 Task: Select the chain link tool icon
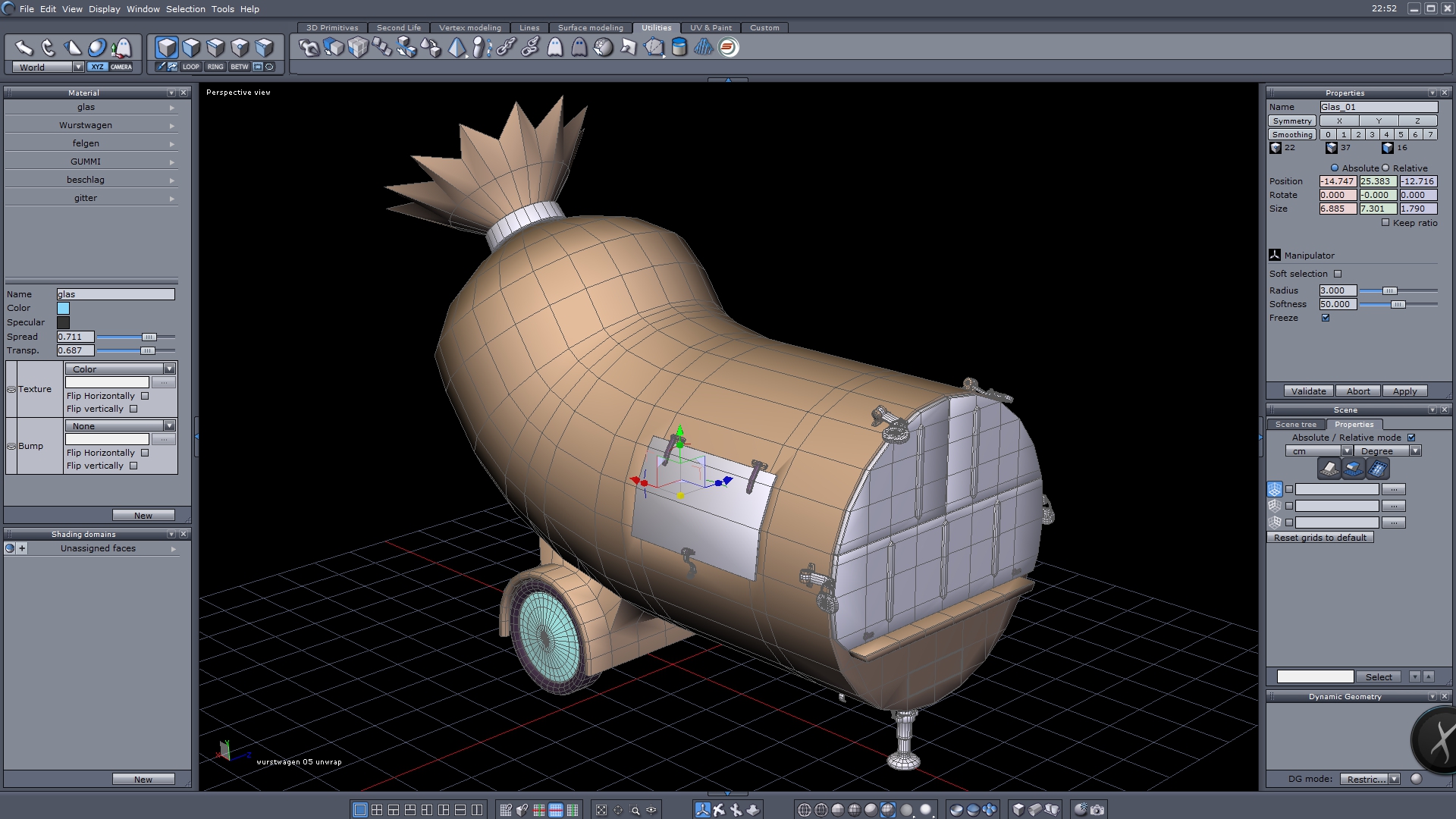(x=506, y=48)
